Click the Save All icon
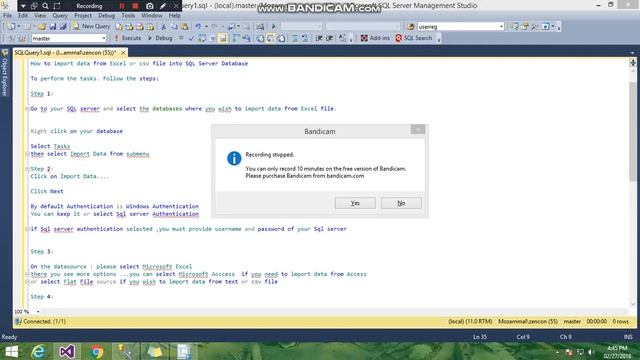The width and height of the screenshot is (640, 360). click(x=63, y=27)
